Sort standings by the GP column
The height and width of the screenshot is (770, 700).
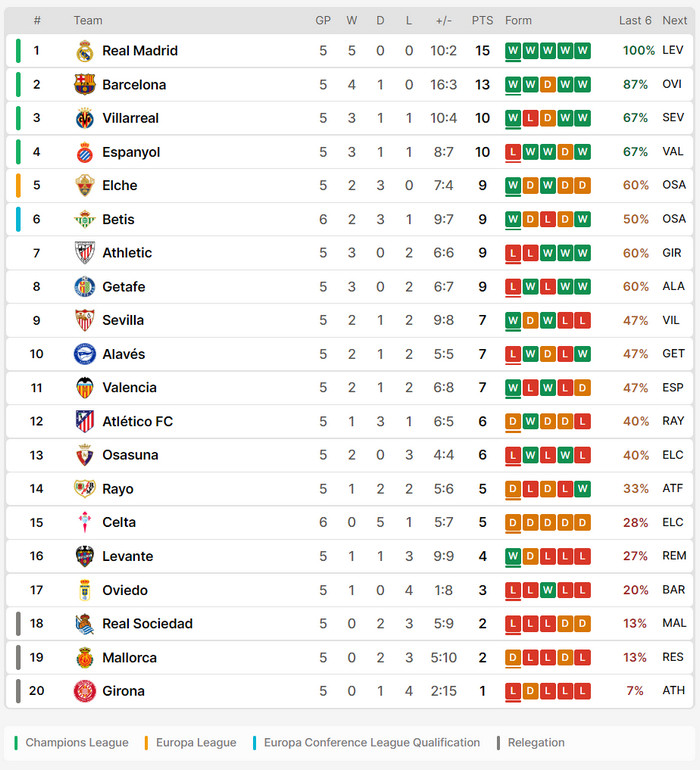(x=323, y=20)
